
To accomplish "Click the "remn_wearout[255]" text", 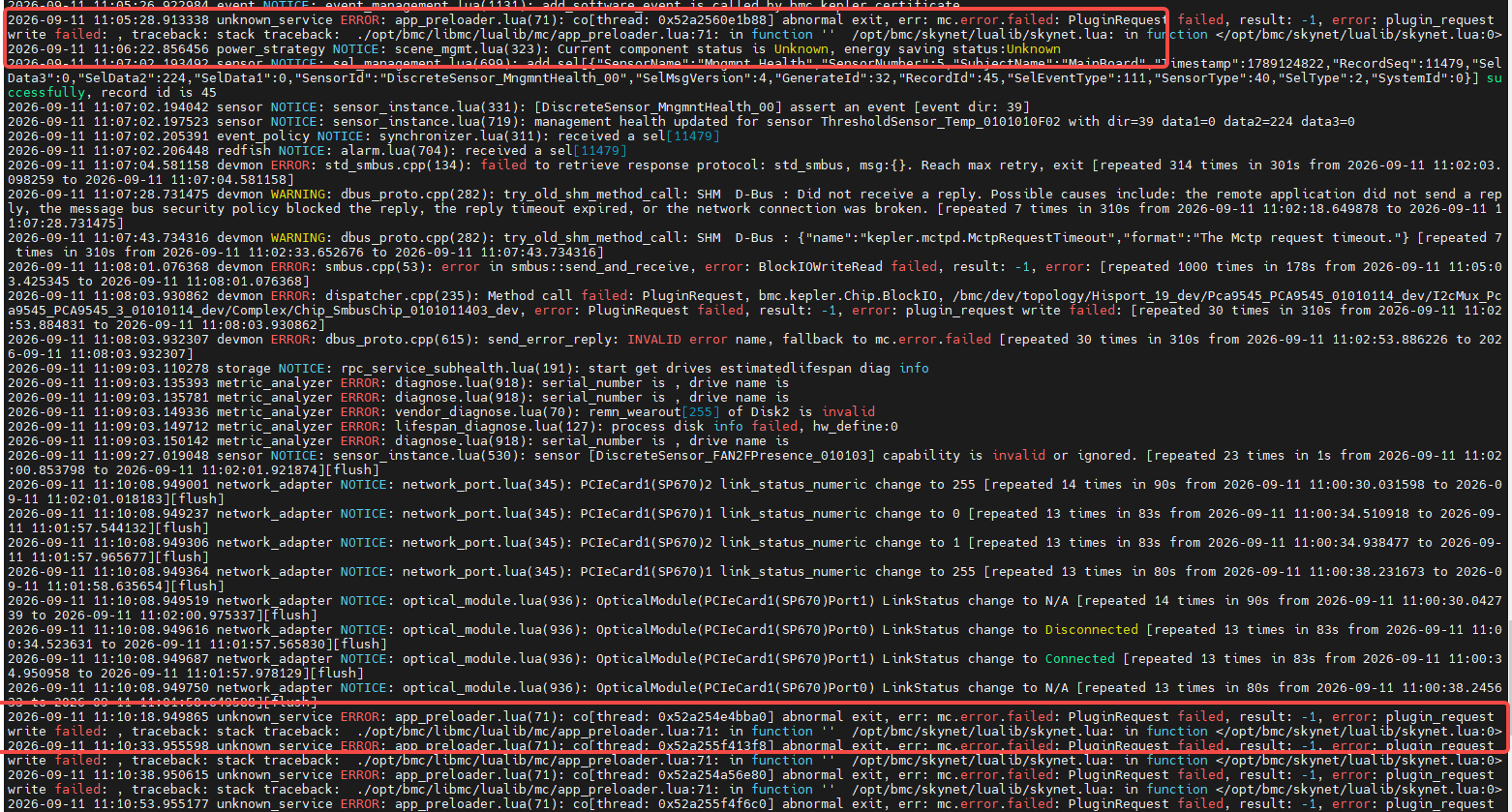I will 653,412.
